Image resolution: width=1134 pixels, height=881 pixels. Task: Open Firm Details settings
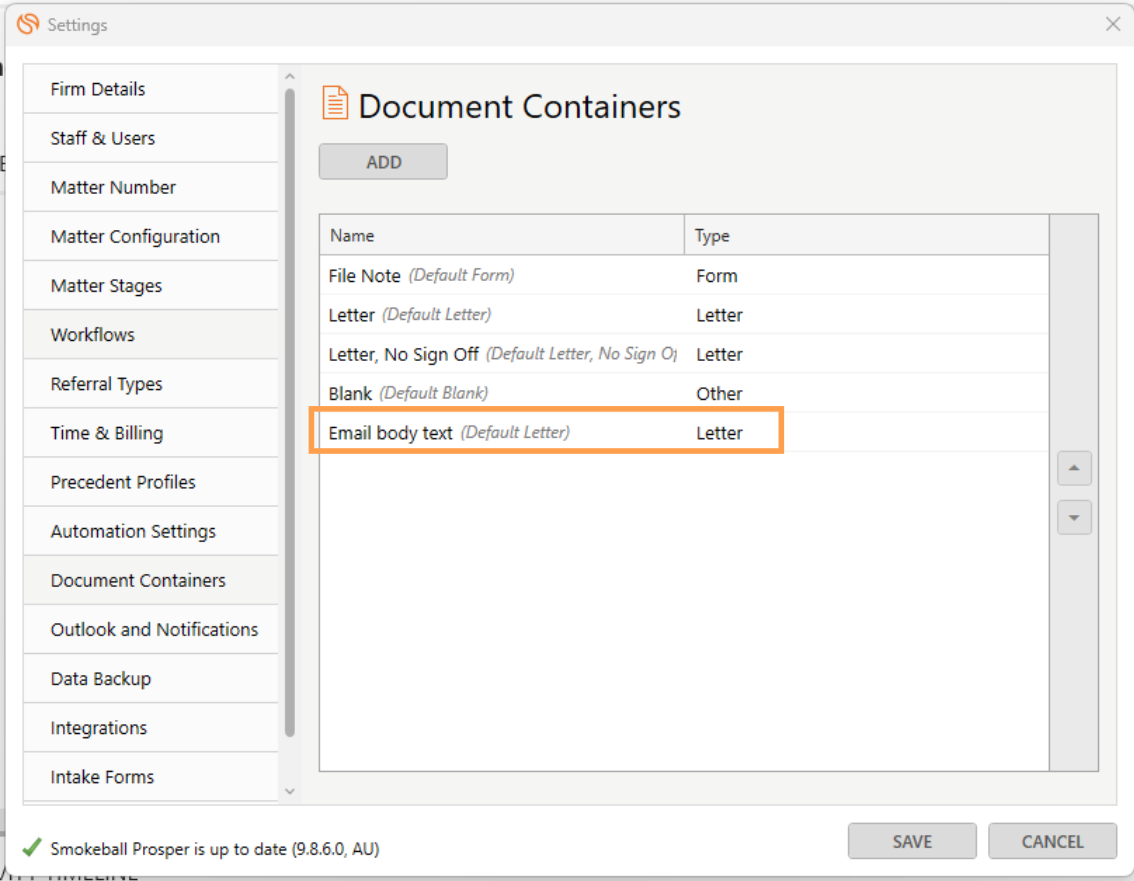pyautogui.click(x=150, y=89)
